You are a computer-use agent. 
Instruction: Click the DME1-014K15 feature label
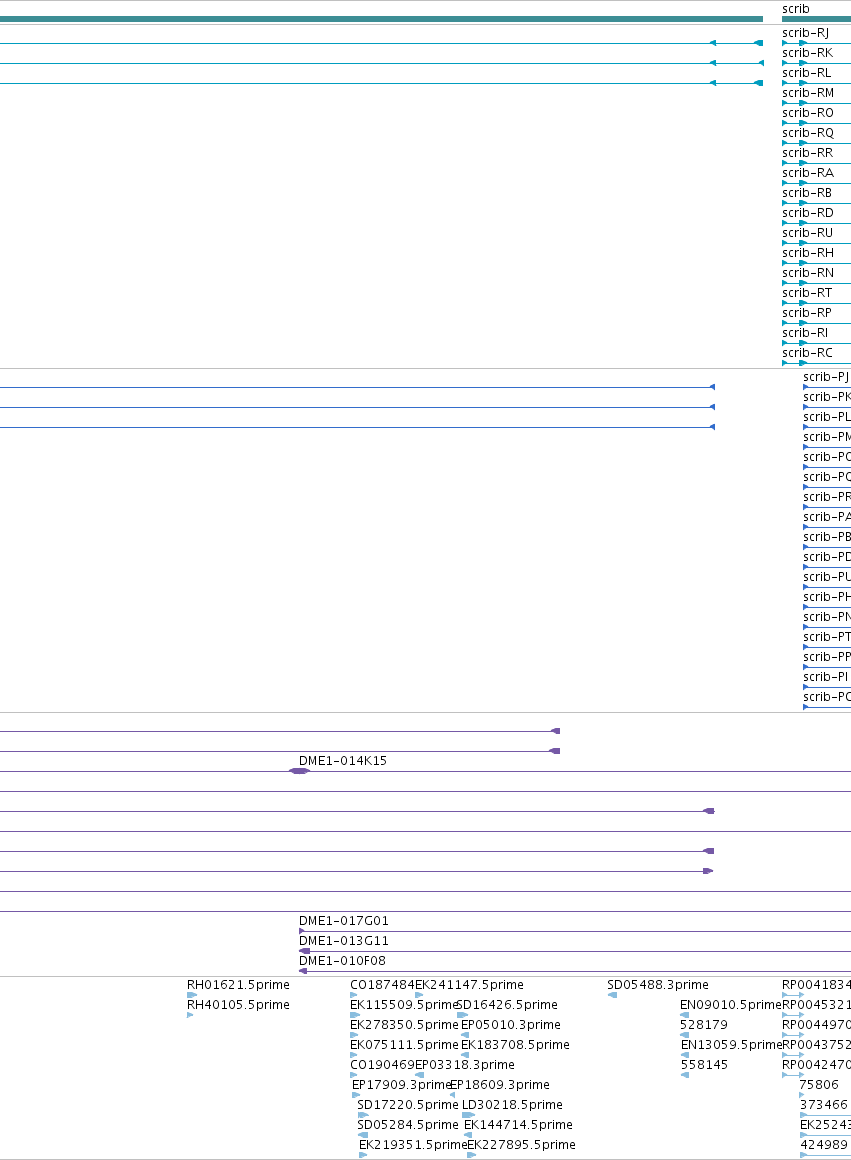coord(343,761)
